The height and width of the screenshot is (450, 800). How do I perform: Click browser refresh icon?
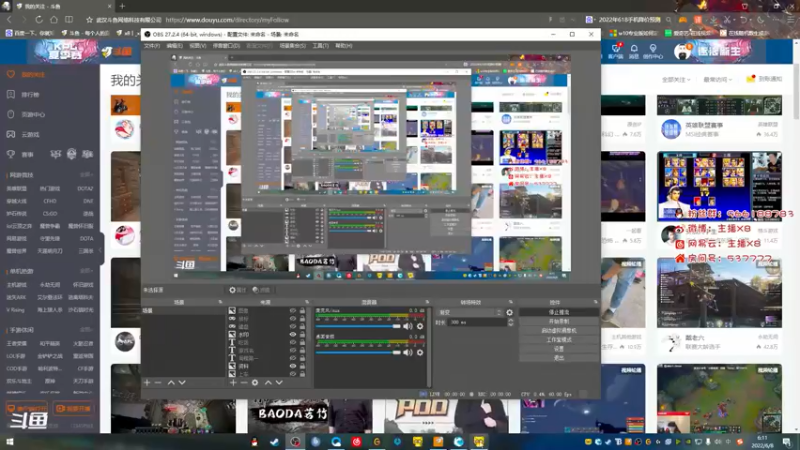(x=39, y=19)
